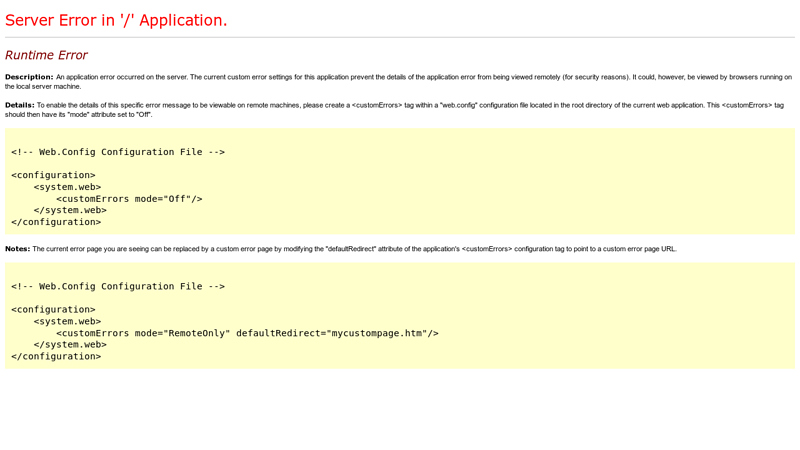
Task: Click the bold "Description:" label
Action: (29, 77)
